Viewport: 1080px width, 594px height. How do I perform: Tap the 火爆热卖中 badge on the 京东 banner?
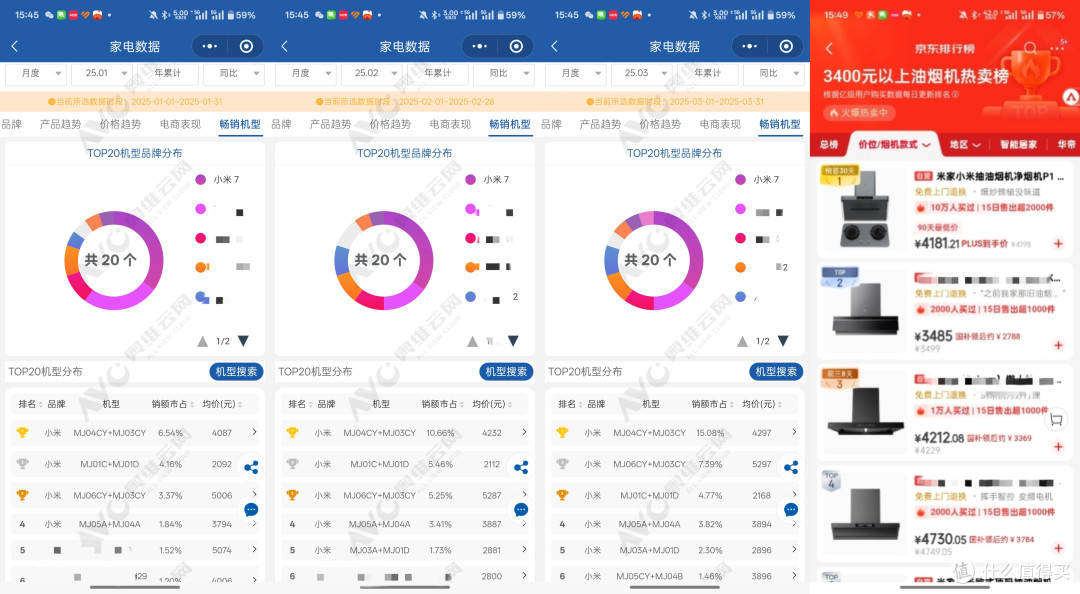pos(862,112)
